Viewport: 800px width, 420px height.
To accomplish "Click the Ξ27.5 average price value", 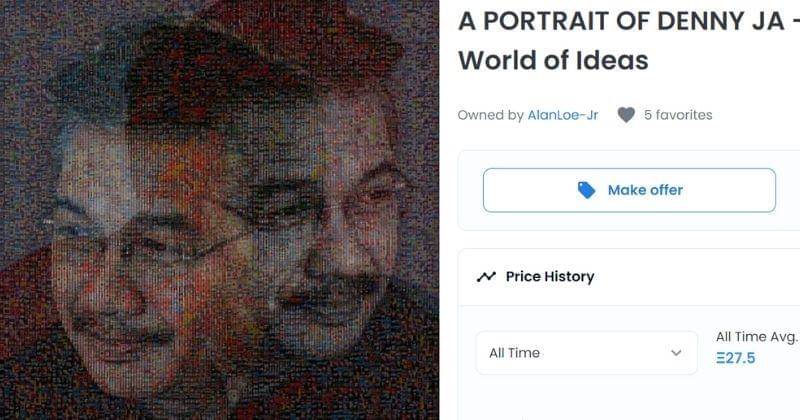I will (736, 358).
